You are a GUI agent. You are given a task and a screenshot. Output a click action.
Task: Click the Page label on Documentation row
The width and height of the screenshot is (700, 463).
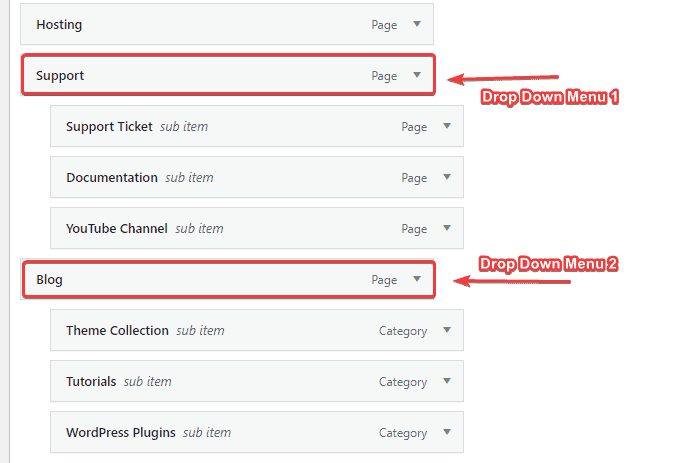point(414,178)
